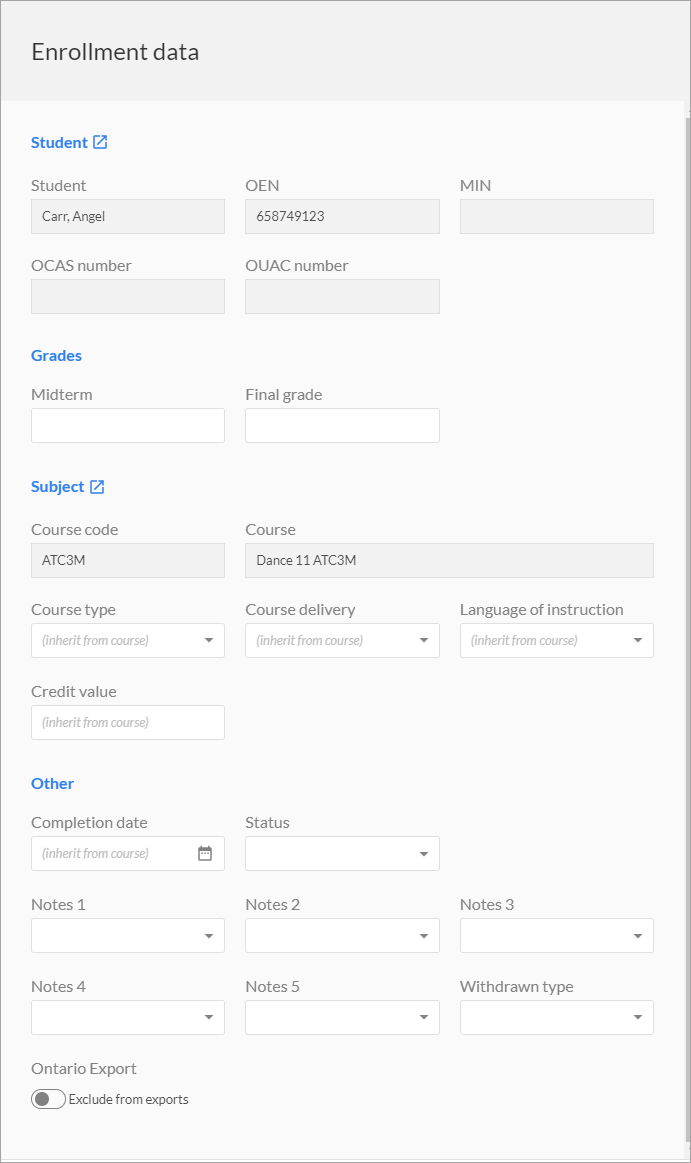Screen dimensions: 691x1163
Task: Expand Language of instruction dropdown
Action: click(556, 640)
